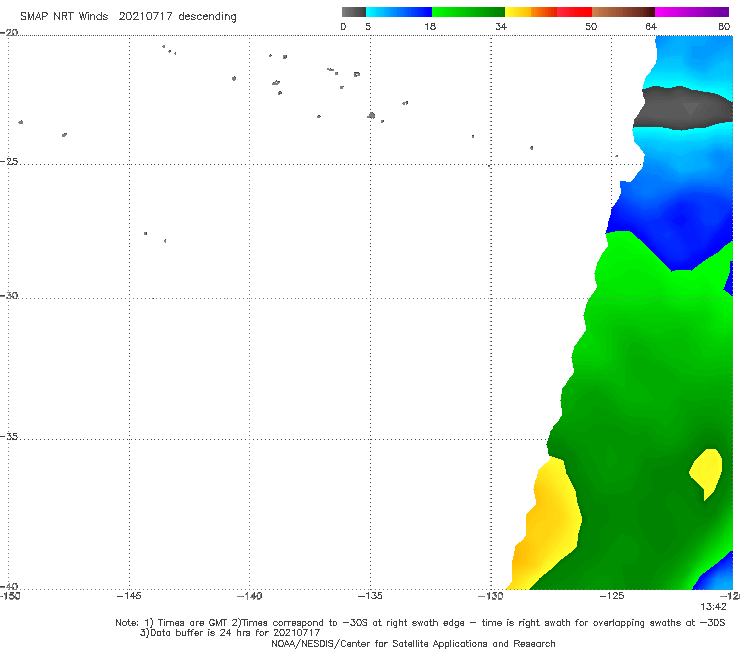Screen dimensions: 740x650
Task: Click the green segment of the color bar
Action: (468, 12)
